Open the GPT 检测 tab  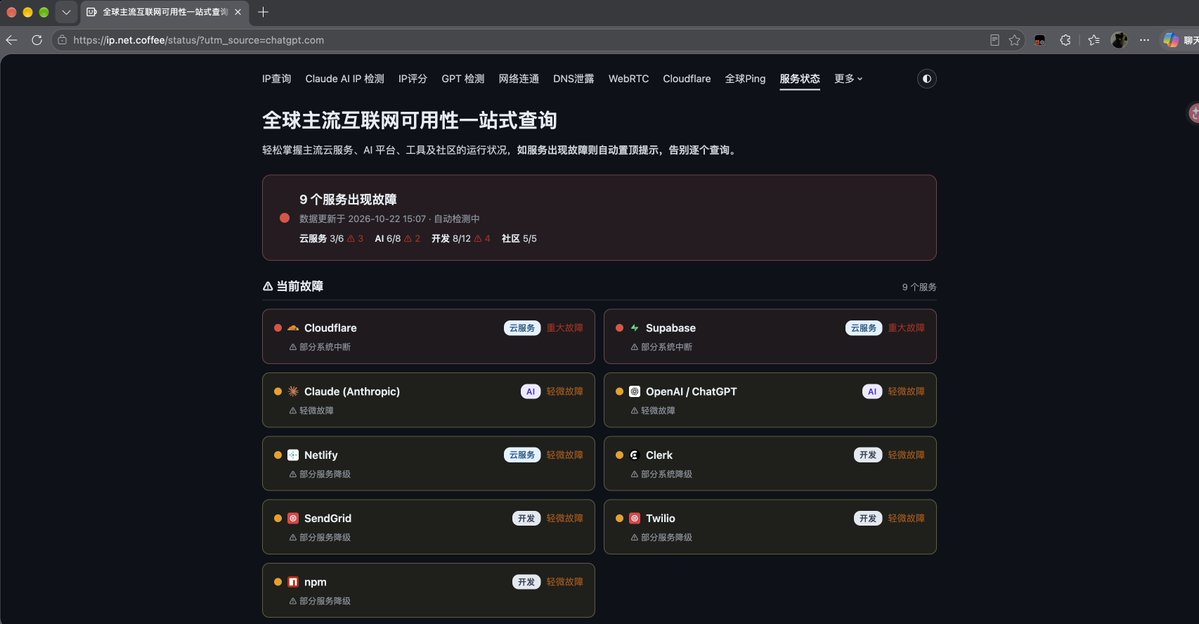[463, 79]
